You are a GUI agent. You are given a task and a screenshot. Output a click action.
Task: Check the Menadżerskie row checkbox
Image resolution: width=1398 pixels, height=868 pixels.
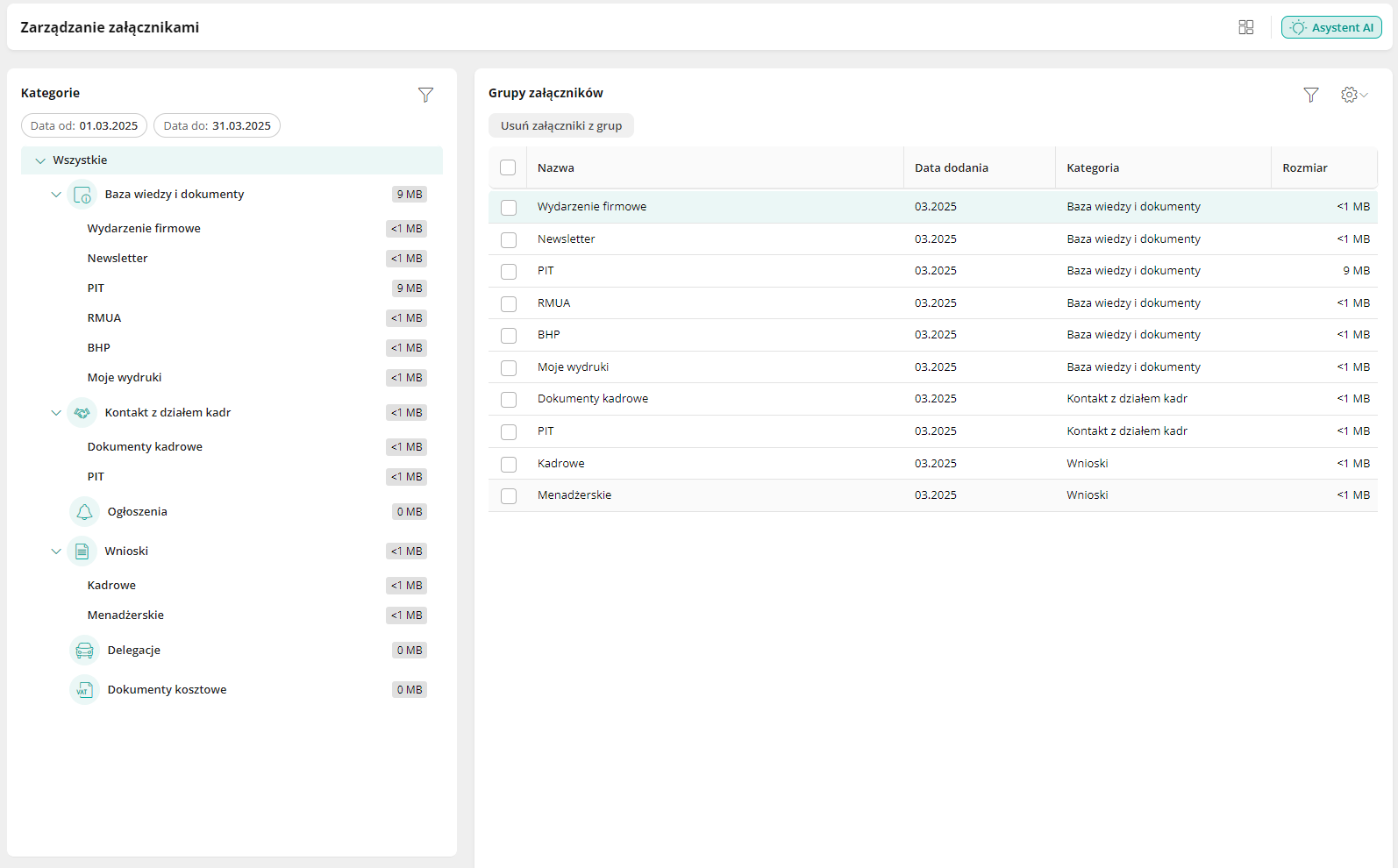coord(509,496)
